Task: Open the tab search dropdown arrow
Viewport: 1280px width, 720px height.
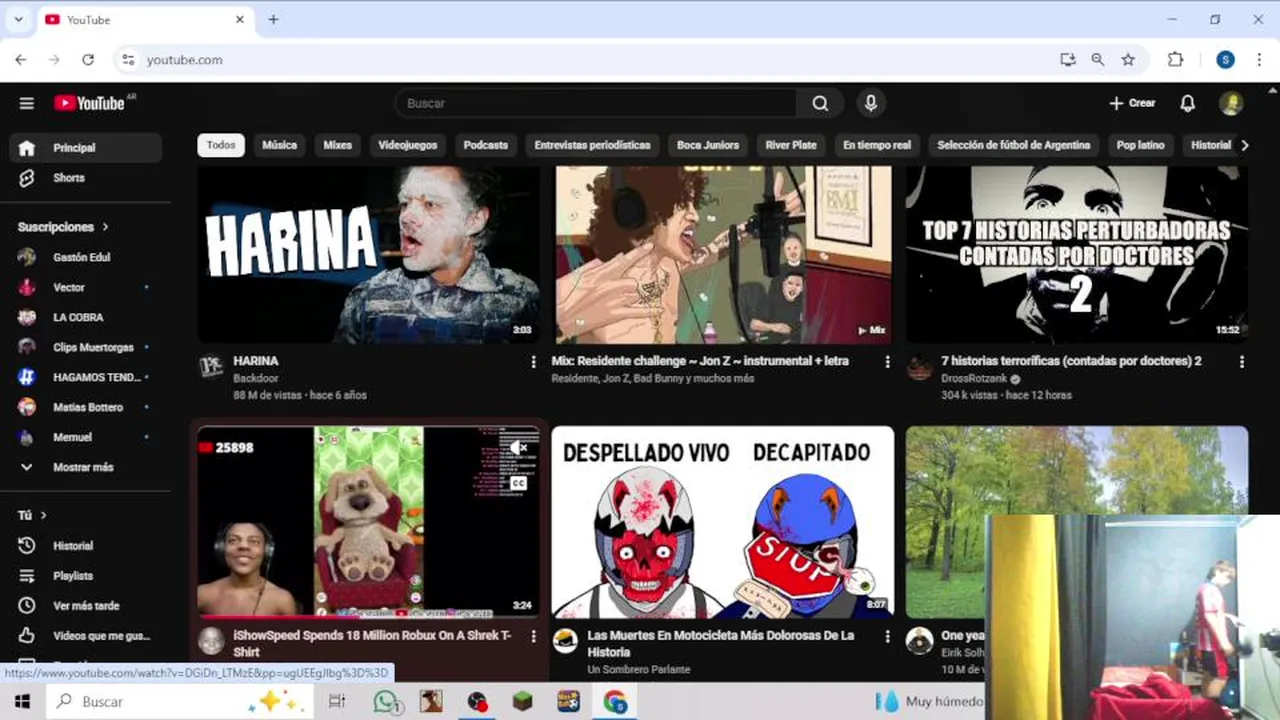Action: click(18, 19)
